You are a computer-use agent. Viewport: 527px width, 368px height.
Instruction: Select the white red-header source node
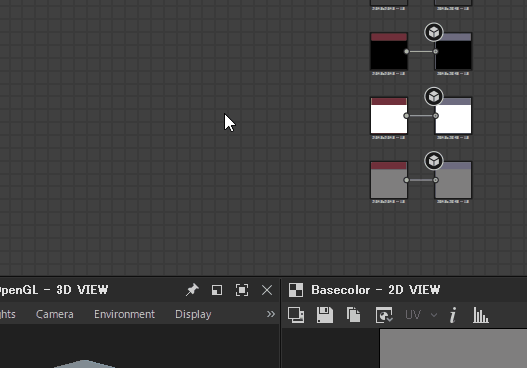coord(389,116)
